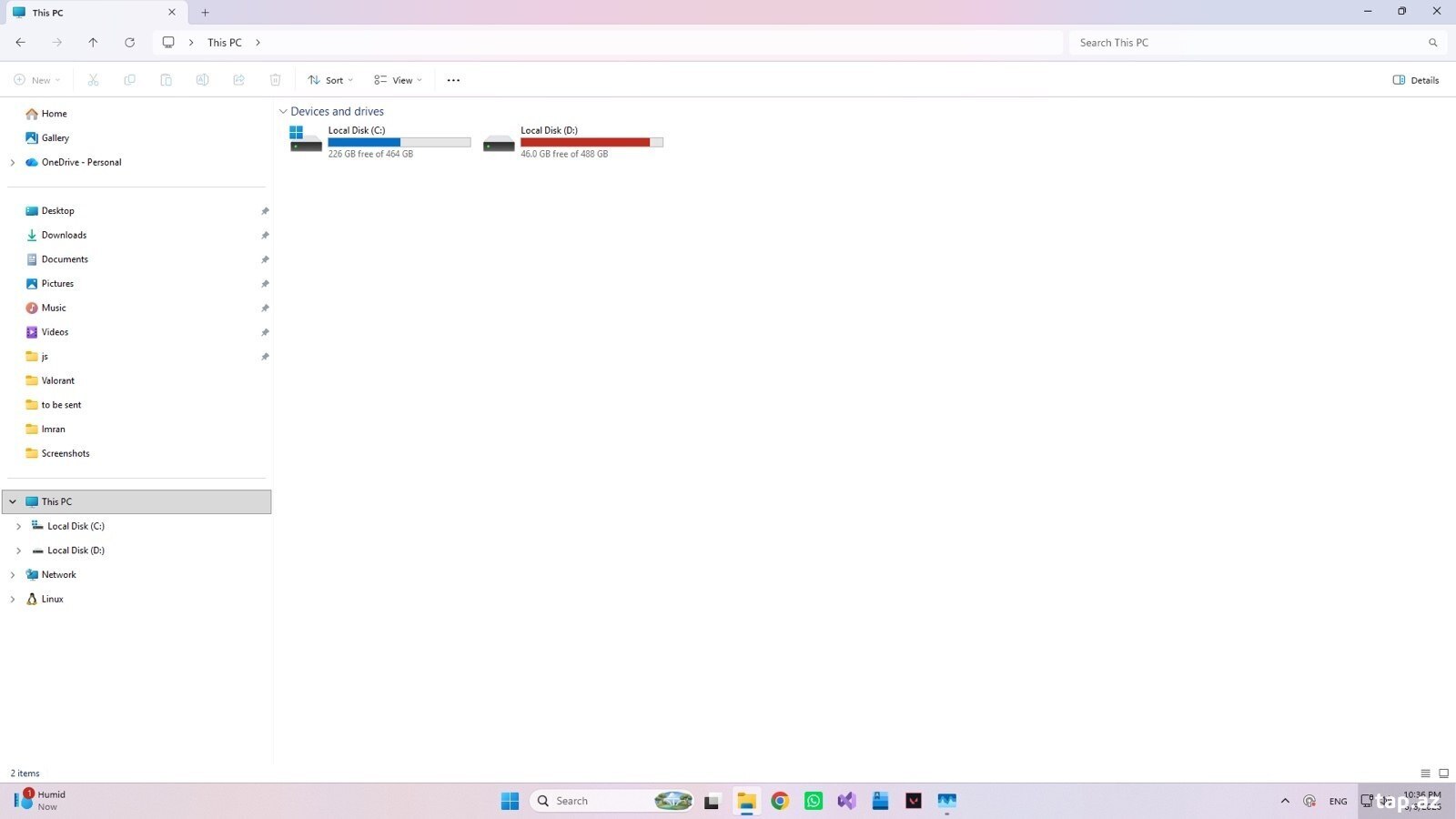Screen dimensions: 1456x819
Task: Click Local Disk (C:) usage bar
Action: (x=399, y=142)
